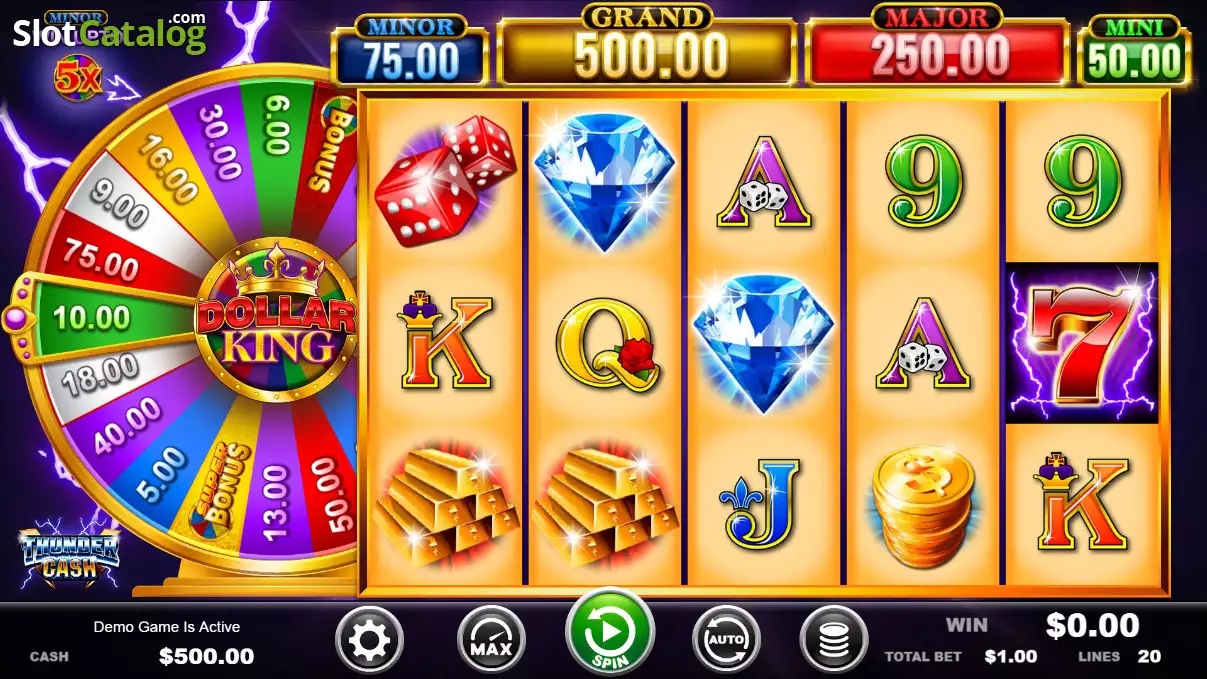Screen dimensions: 1207x679
Task: Click the MAJOR 250.00 jackpot display
Action: [937, 45]
